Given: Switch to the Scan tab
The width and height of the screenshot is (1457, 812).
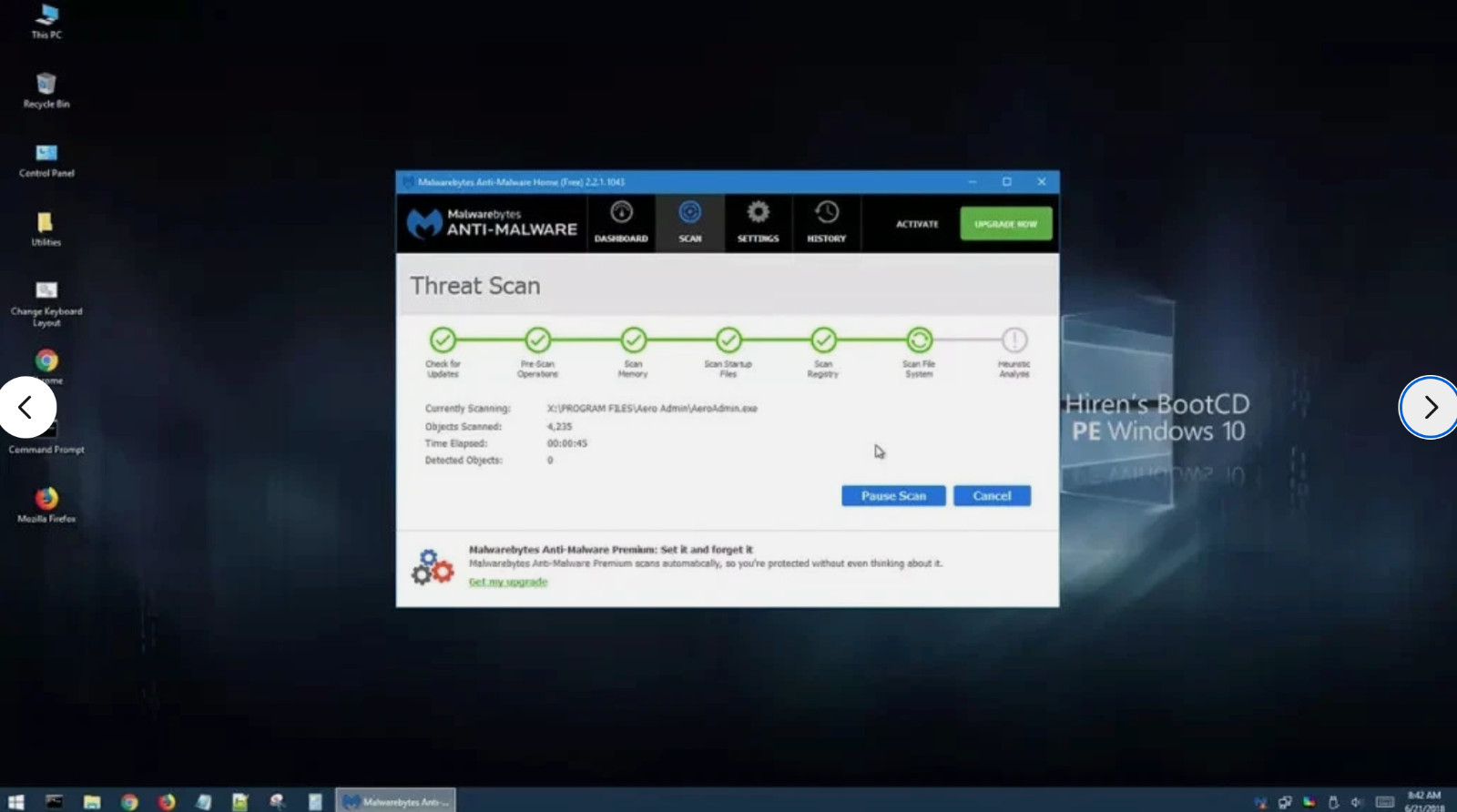Looking at the screenshot, I should click(689, 222).
